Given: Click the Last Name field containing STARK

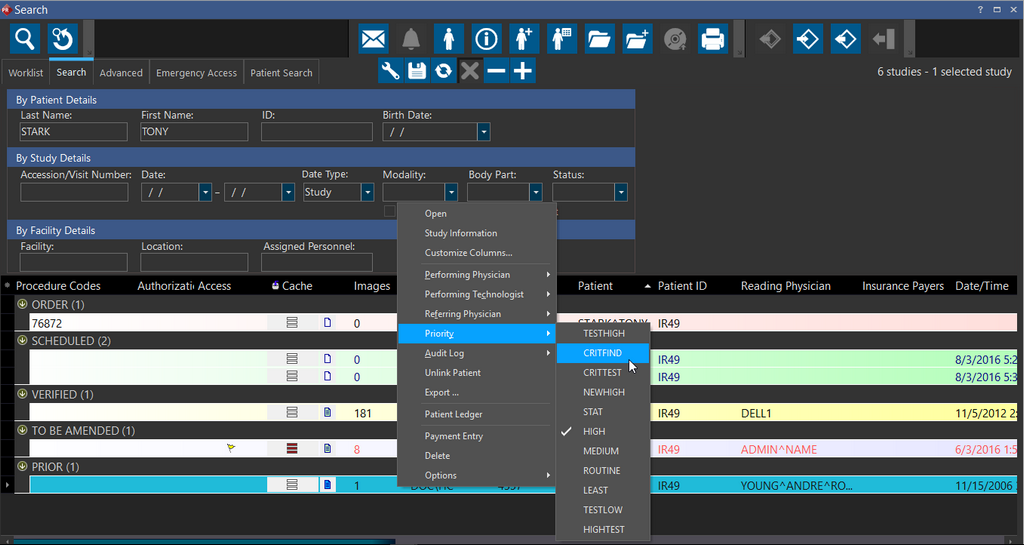Looking at the screenshot, I should click(73, 132).
